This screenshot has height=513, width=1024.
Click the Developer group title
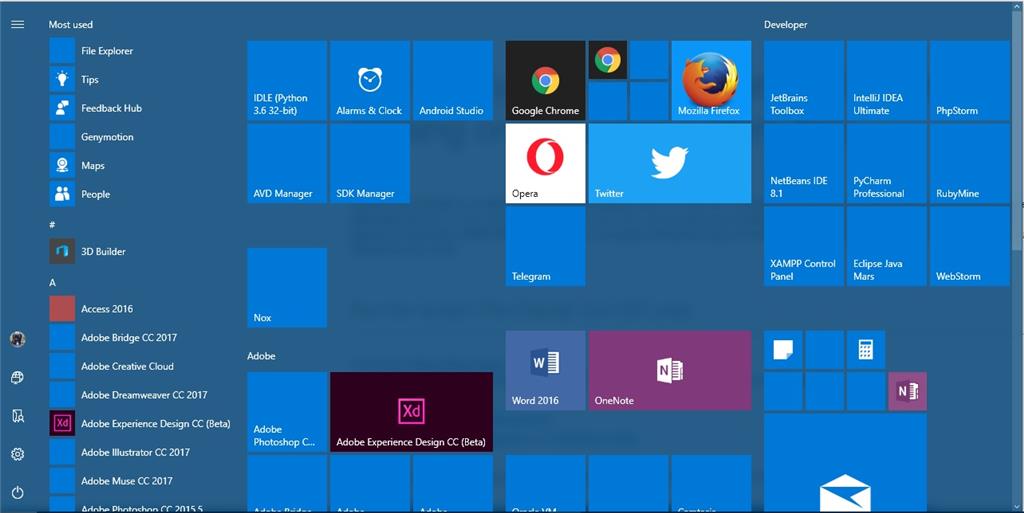tap(786, 25)
